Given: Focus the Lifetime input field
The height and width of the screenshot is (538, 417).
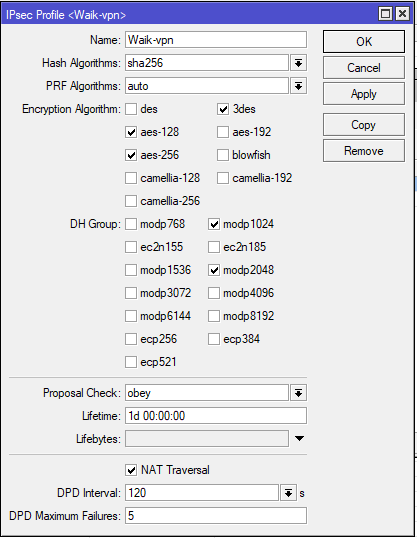Looking at the screenshot, I should tap(216, 416).
